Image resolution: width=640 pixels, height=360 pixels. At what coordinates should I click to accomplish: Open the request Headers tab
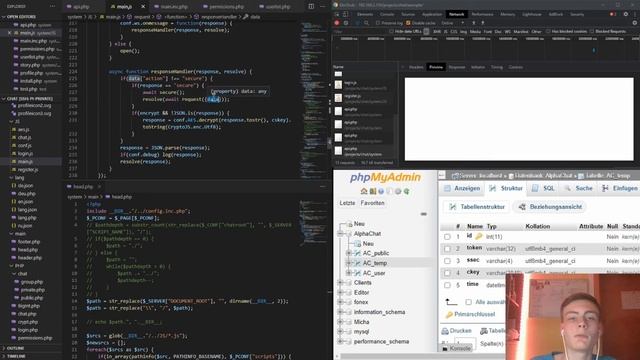pos(416,67)
